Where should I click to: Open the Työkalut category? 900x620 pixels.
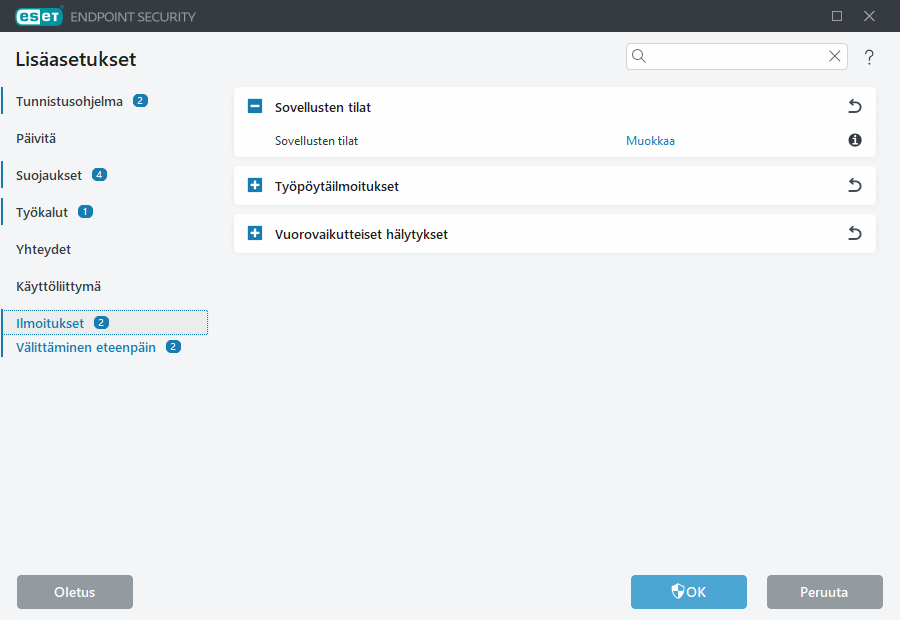point(42,212)
